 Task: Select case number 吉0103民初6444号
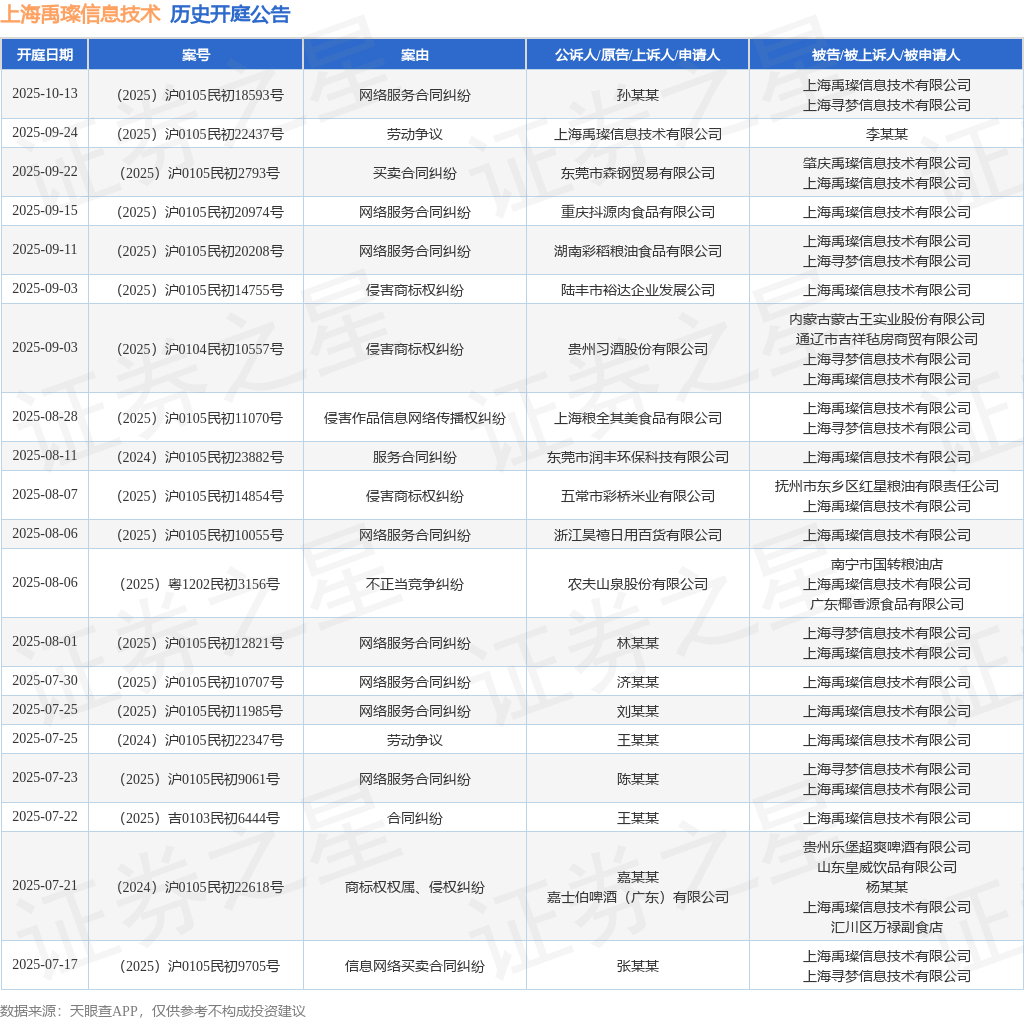(x=200, y=818)
